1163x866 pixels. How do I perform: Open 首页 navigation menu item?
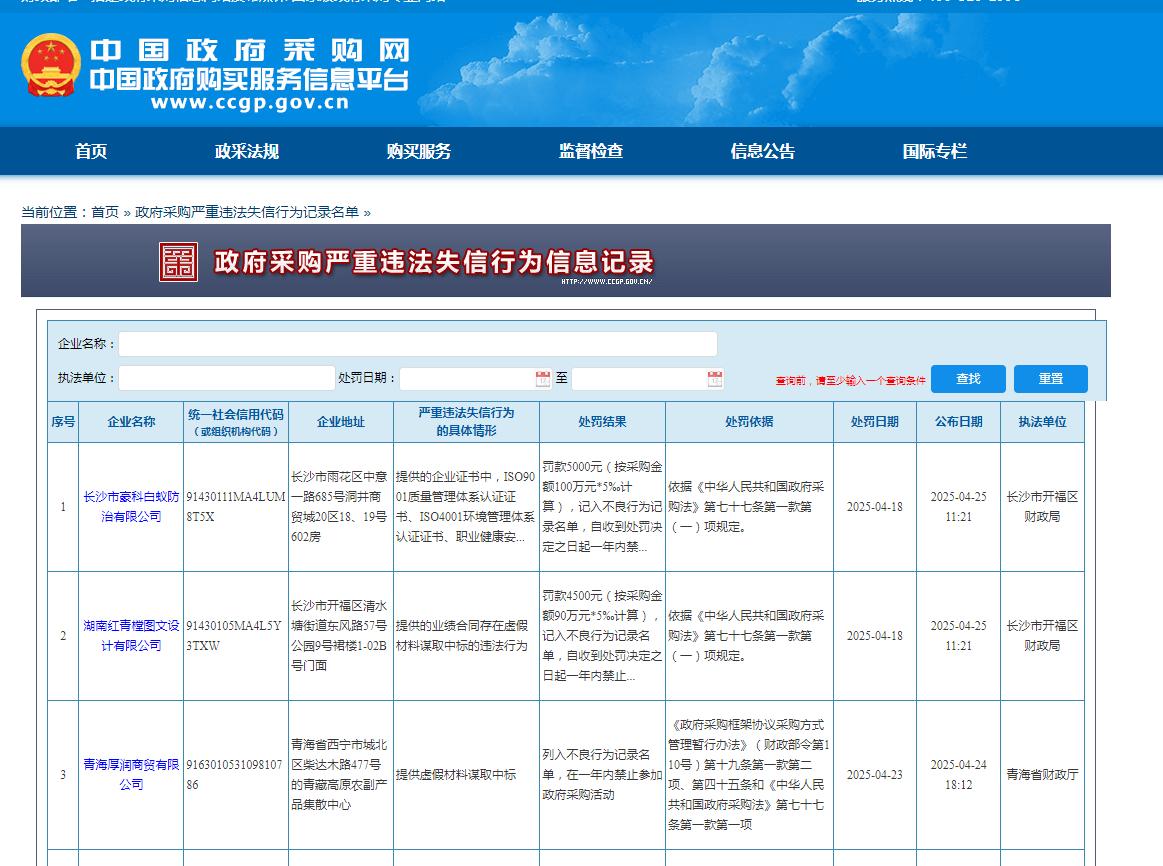tap(91, 152)
